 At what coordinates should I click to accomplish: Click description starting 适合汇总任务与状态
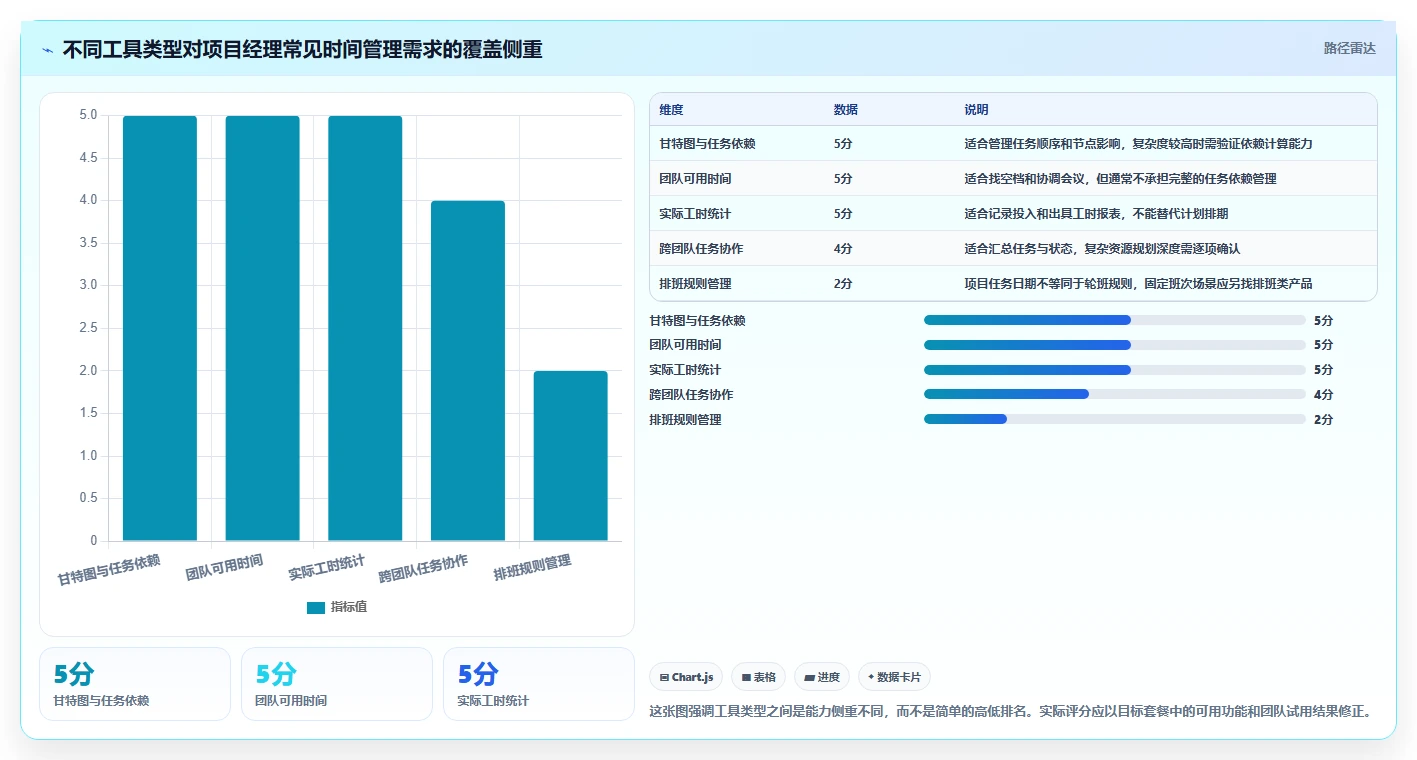click(x=1102, y=249)
